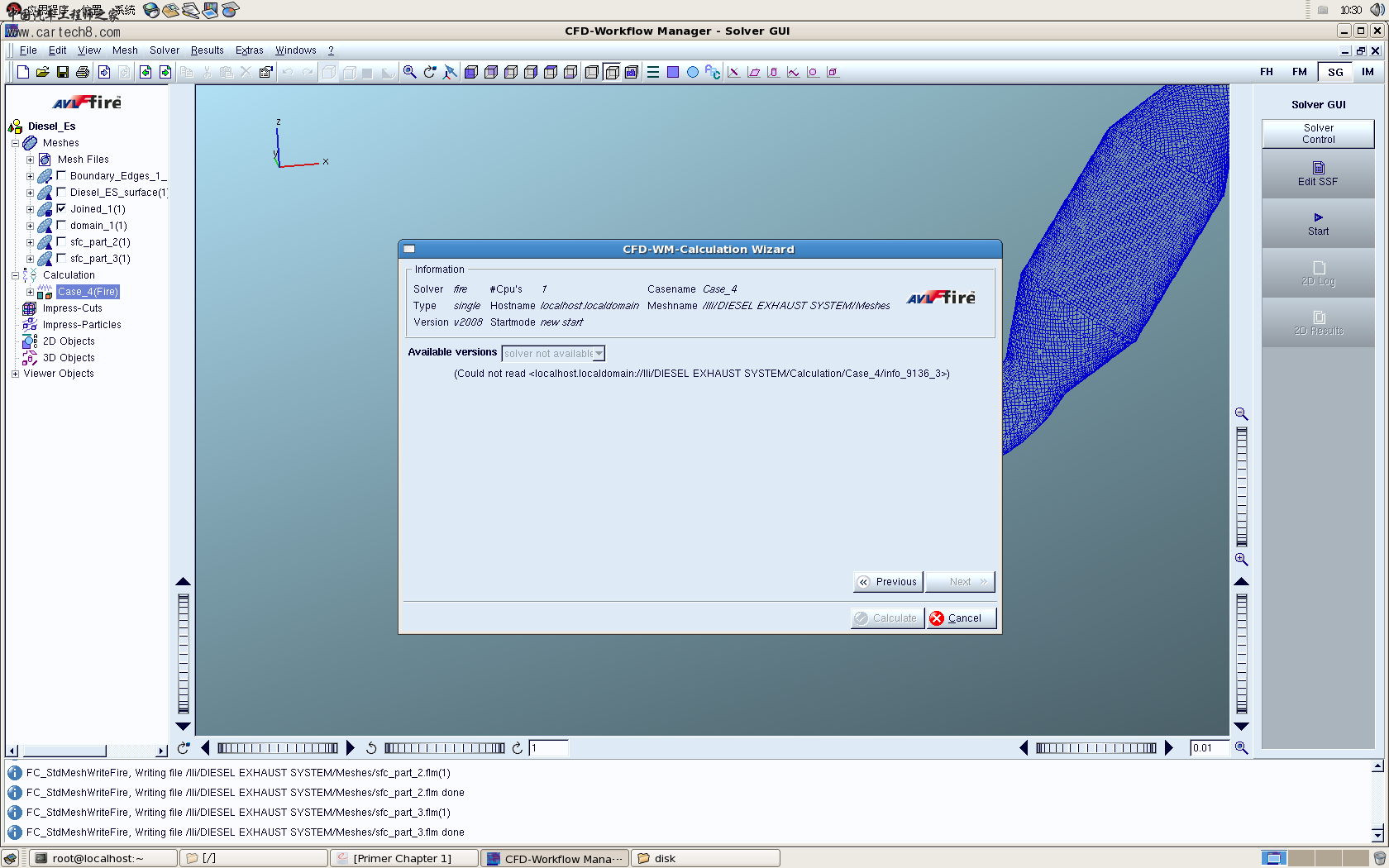The height and width of the screenshot is (868, 1389).
Task: Open the Primer Chapter 1 taskbar window
Action: click(403, 858)
